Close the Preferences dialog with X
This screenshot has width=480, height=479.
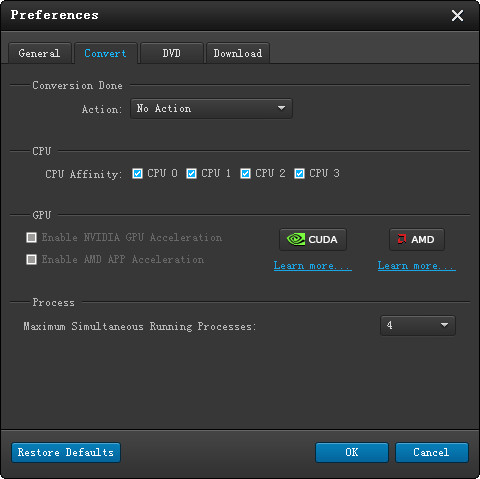click(457, 15)
